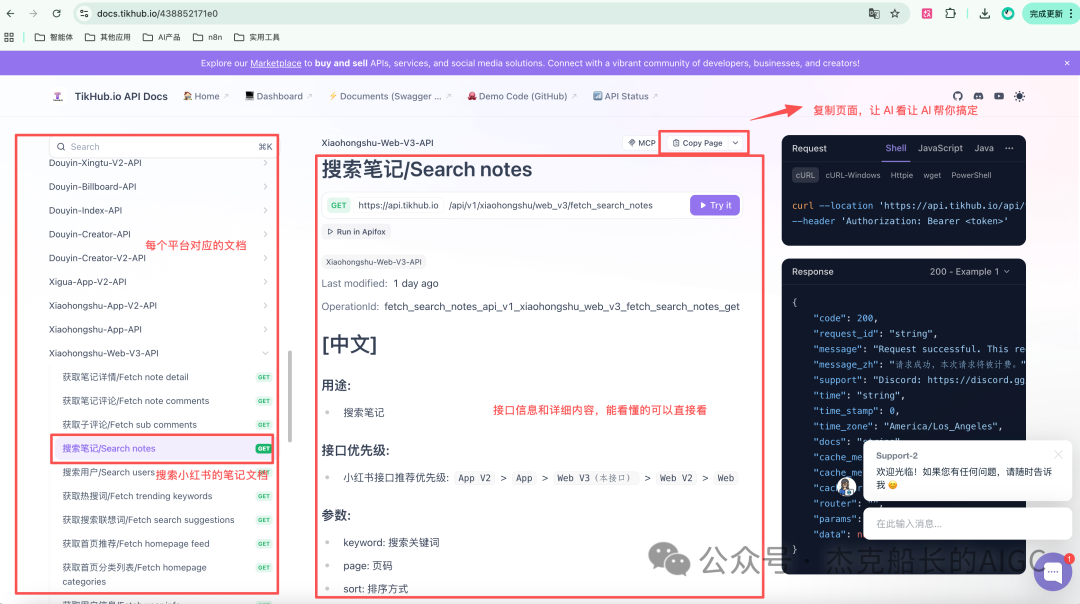The height and width of the screenshot is (604, 1080).
Task: Switch to the JavaScript request tab
Action: 940,148
